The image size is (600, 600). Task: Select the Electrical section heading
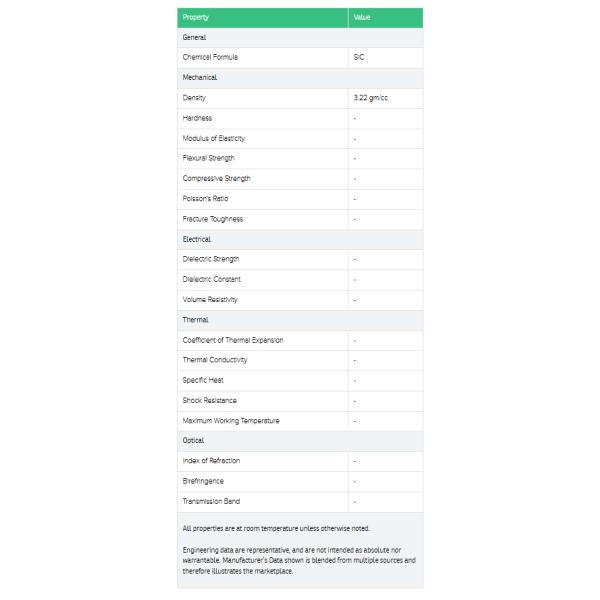(x=197, y=239)
